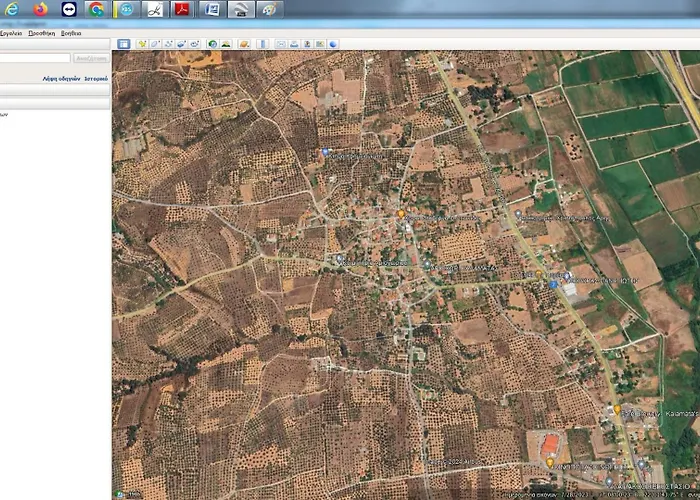Viewport: 700px width, 500px height.
Task: Open the Εργαλεία menu
Action: [x=10, y=33]
